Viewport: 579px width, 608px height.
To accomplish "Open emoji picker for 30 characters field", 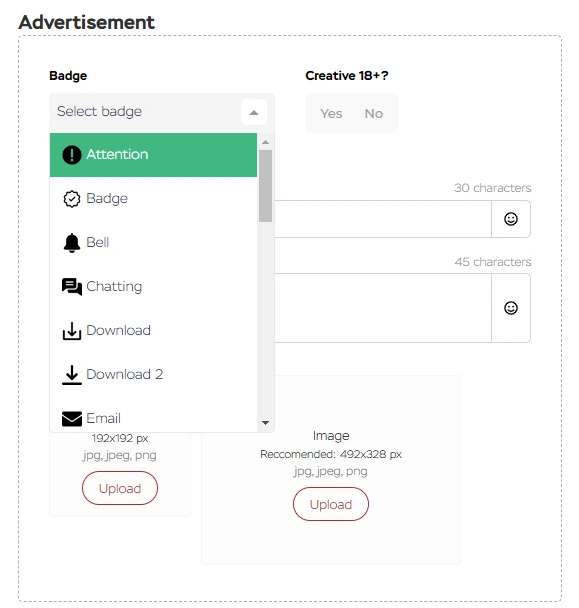I will 510,219.
